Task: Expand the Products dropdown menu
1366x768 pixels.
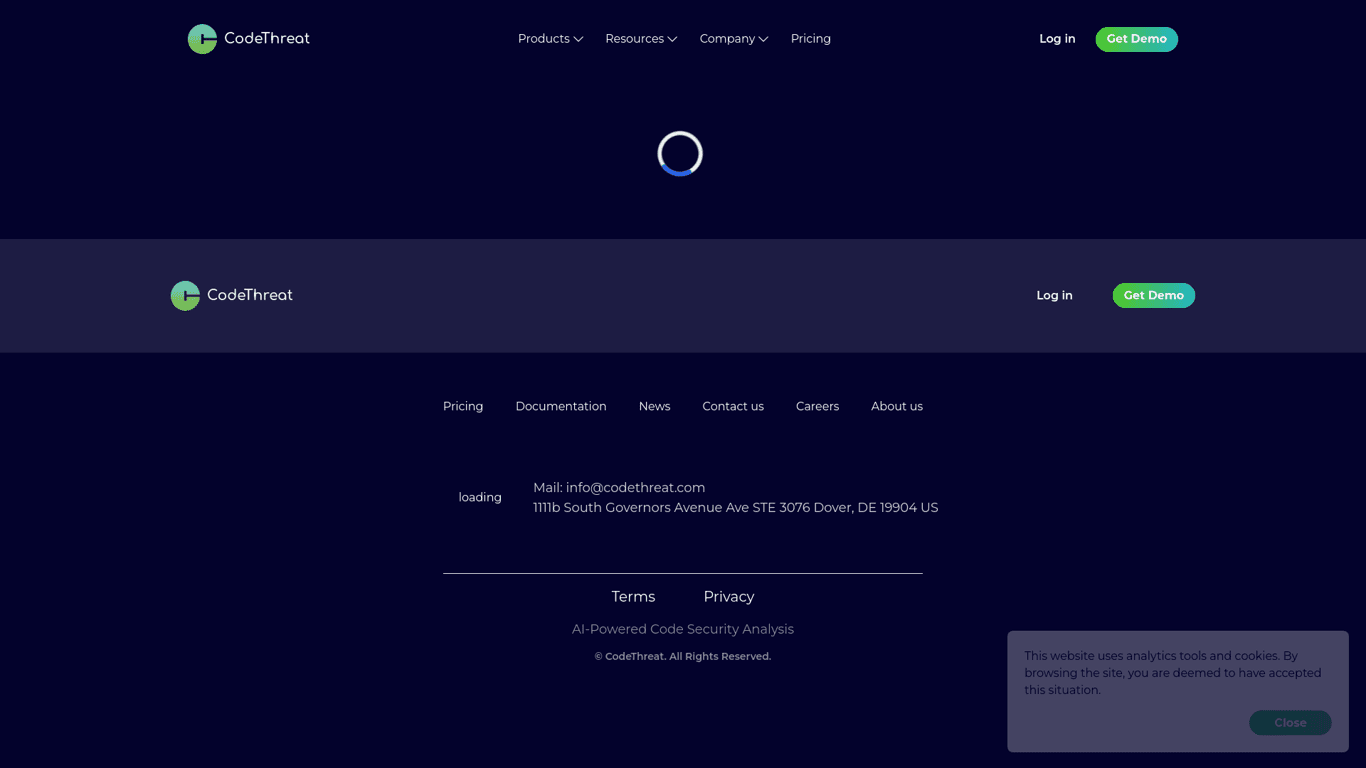Action: [x=550, y=39]
